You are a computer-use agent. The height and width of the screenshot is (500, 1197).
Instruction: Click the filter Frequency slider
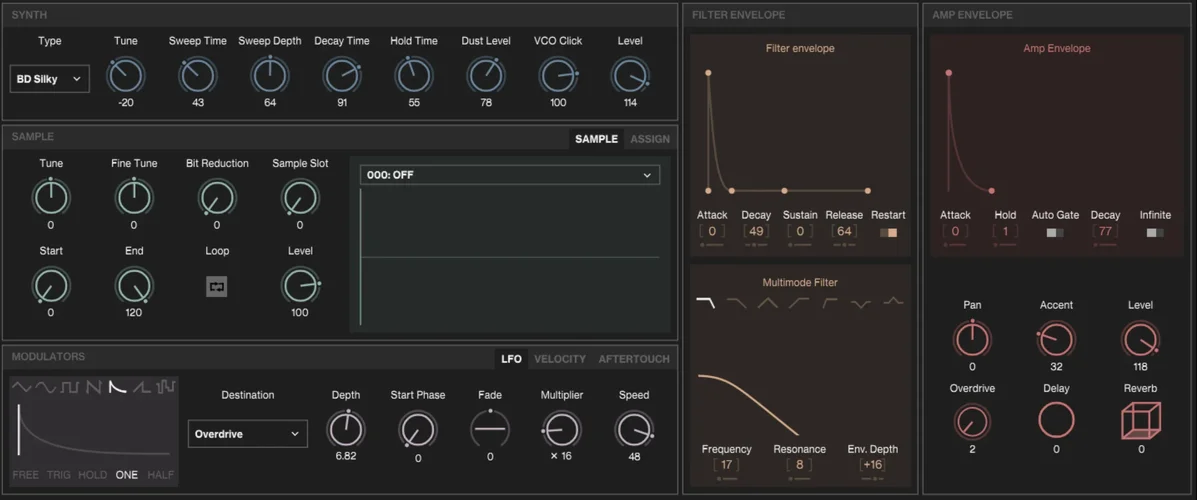pos(727,479)
